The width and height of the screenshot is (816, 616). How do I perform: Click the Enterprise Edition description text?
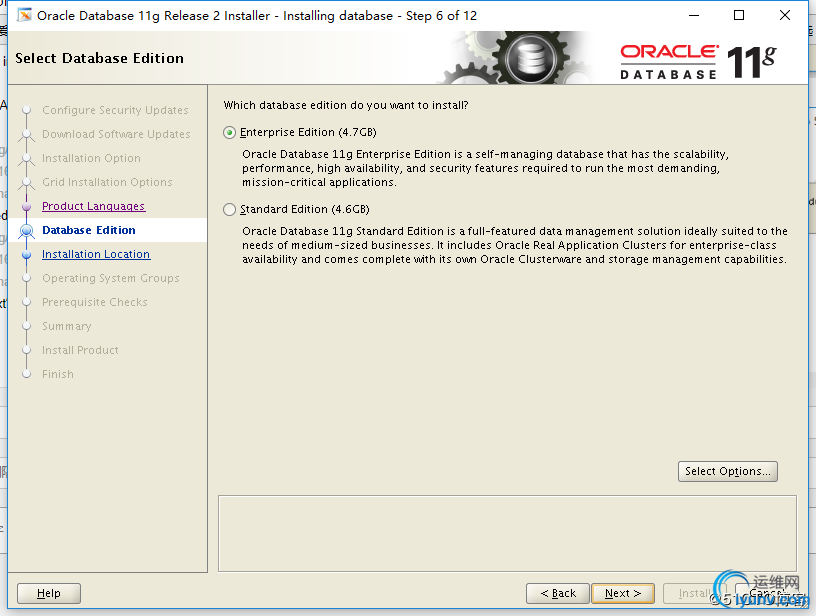point(485,168)
